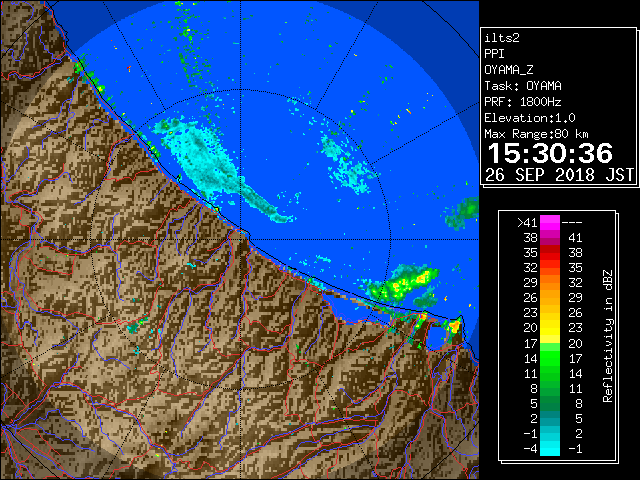Select the "PPI" scan type text
The height and width of the screenshot is (480, 640).
(x=494, y=54)
